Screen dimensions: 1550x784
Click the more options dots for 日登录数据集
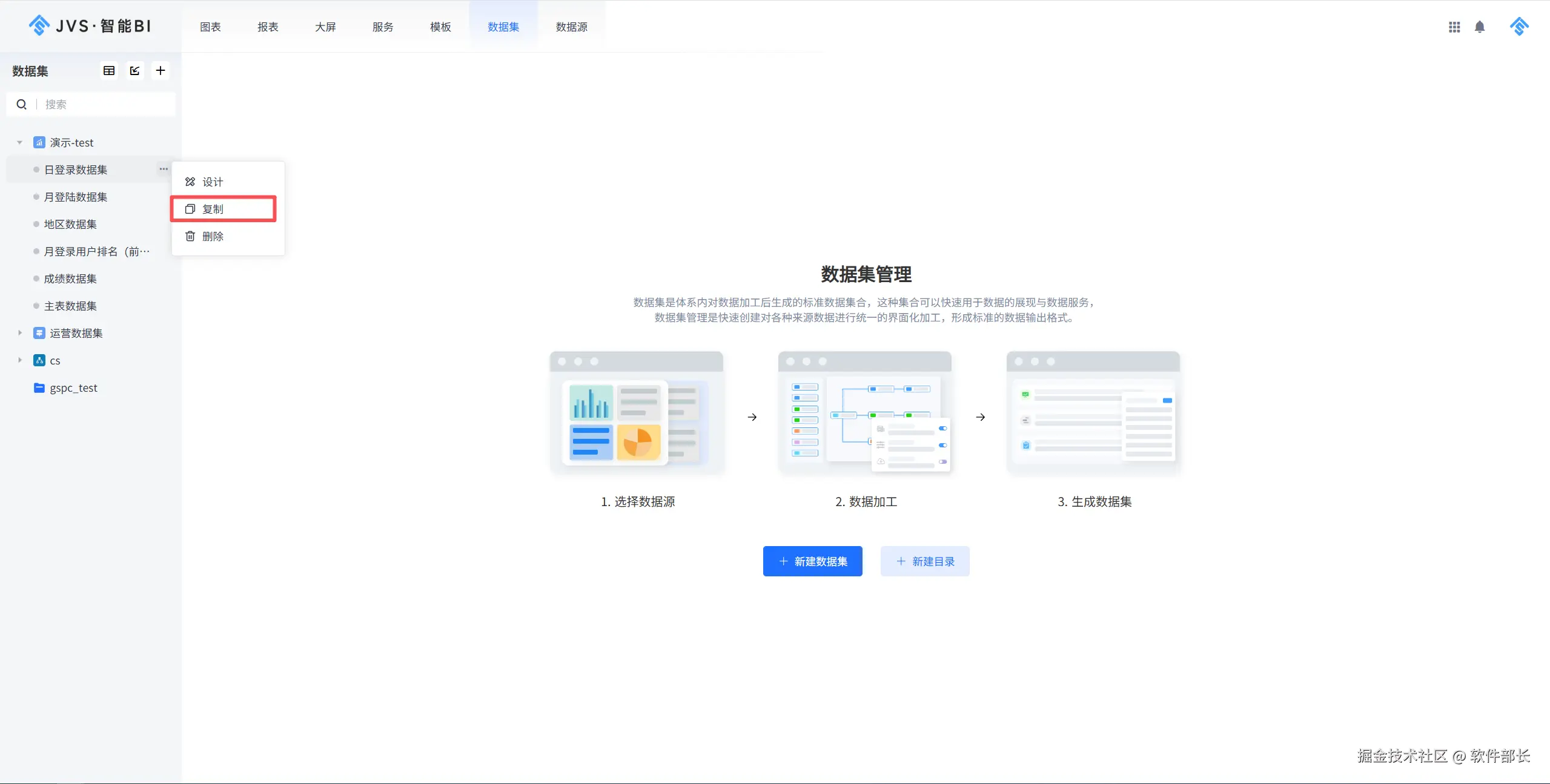coord(164,169)
